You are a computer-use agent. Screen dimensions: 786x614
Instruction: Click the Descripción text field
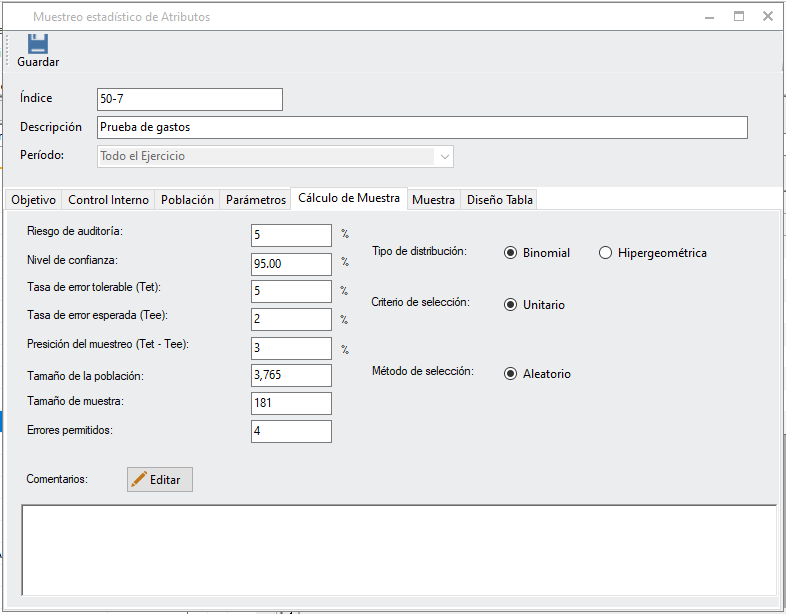point(421,127)
